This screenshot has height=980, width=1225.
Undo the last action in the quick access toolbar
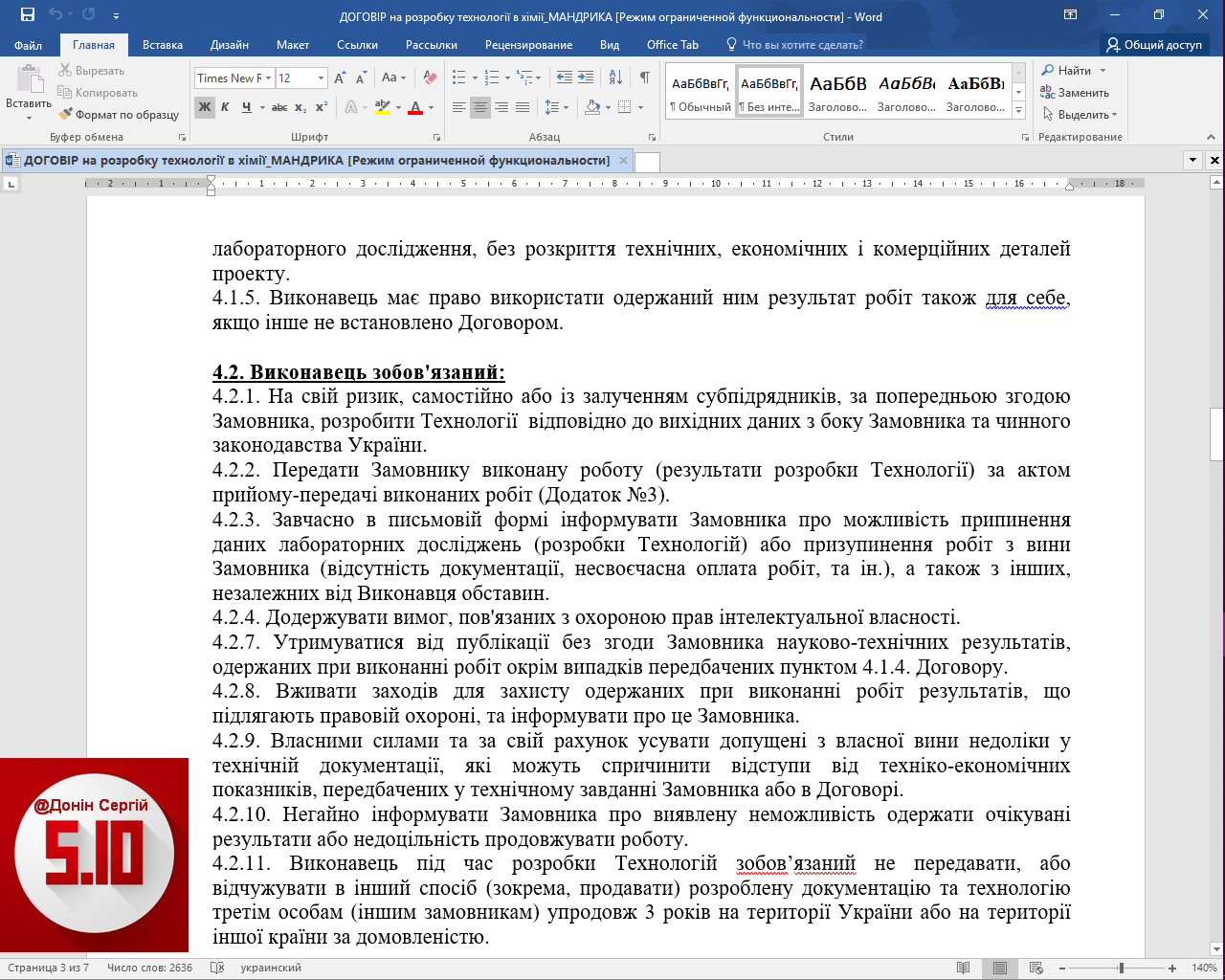(x=56, y=14)
